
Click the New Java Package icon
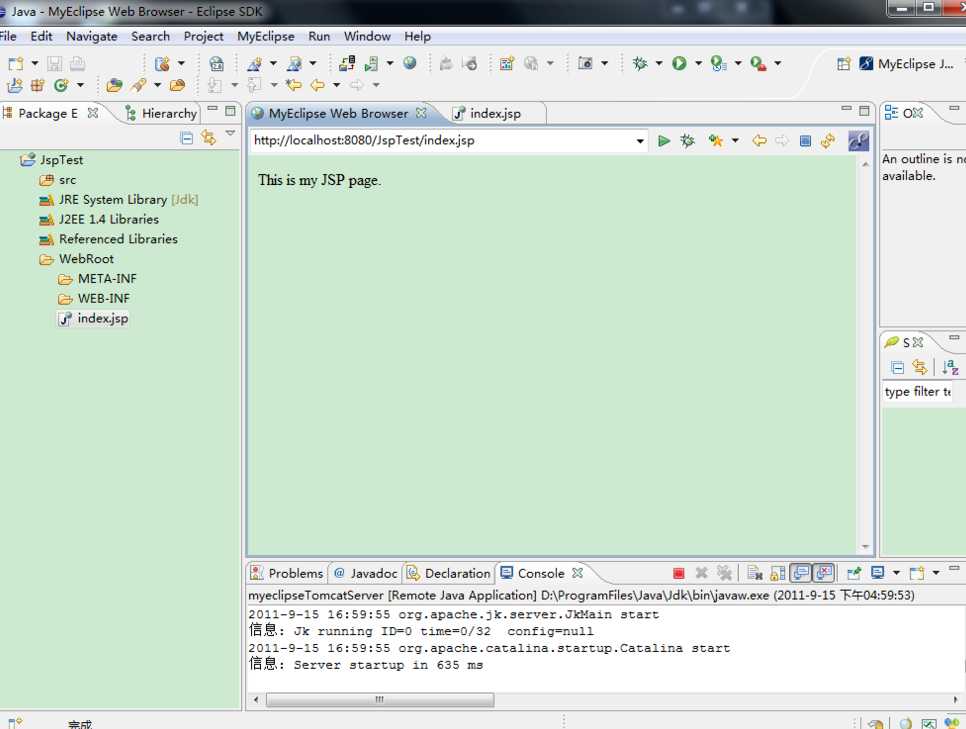38,85
